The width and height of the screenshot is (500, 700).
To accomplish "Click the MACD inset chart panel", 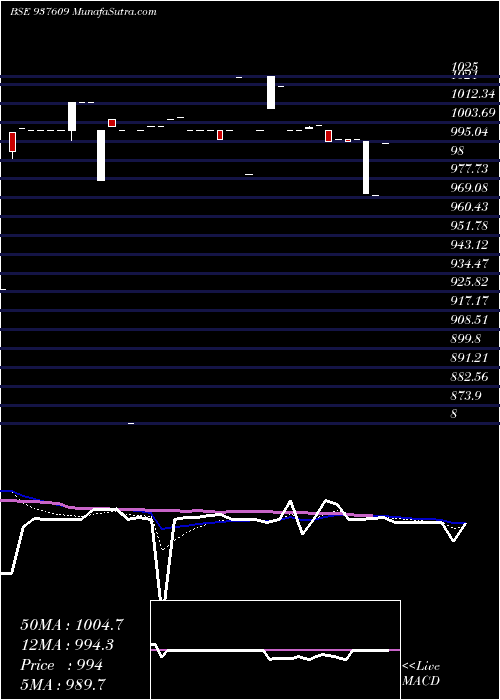I will pos(275,650).
